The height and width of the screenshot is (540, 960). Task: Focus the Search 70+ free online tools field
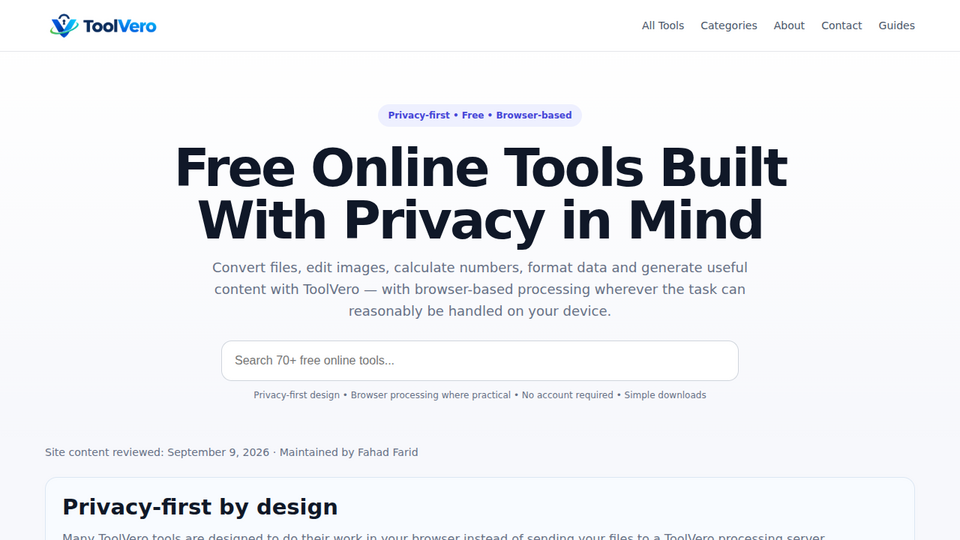tap(480, 361)
